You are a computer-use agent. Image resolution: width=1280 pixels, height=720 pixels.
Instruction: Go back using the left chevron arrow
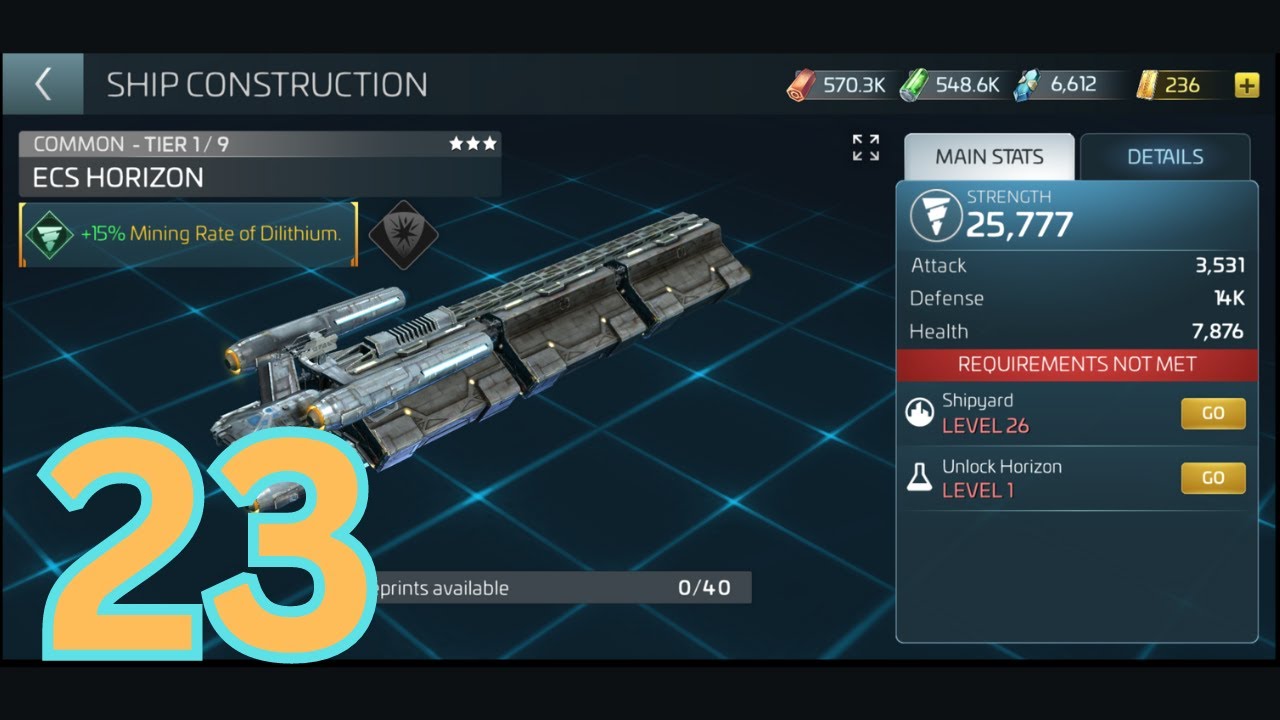42,85
